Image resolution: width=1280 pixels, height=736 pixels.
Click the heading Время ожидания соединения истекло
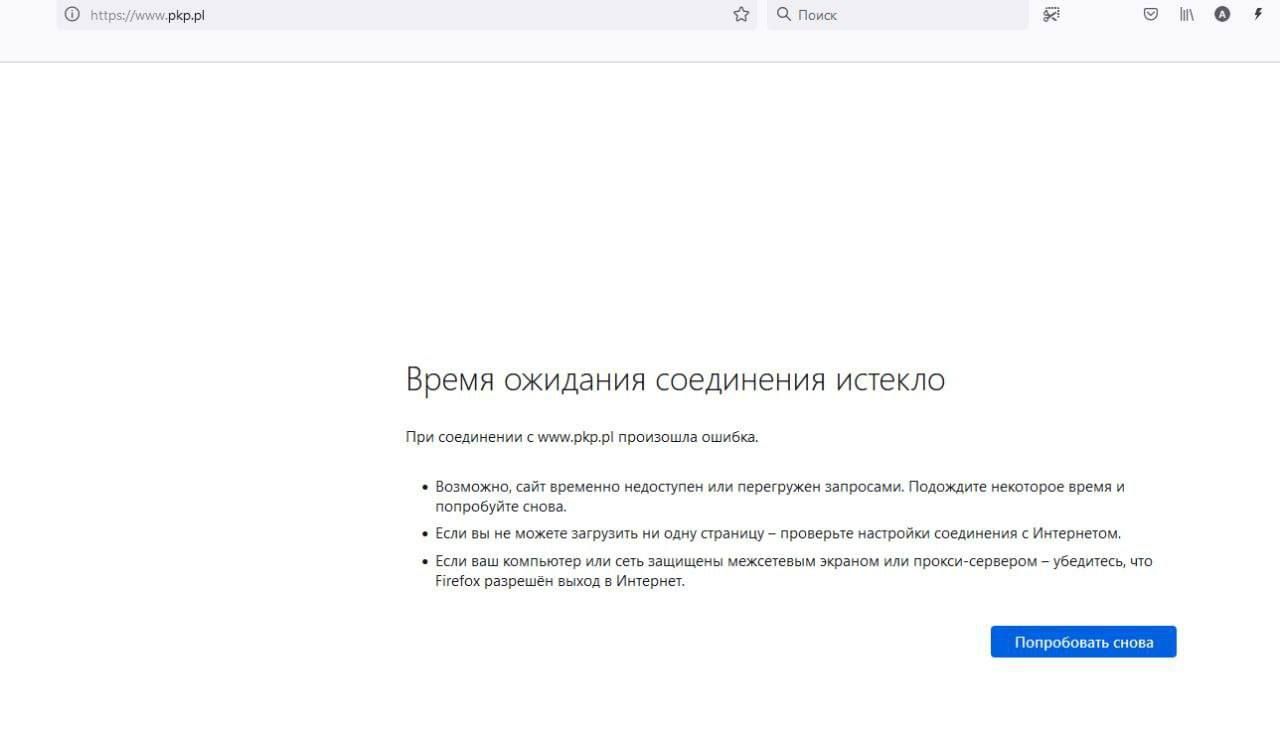click(675, 380)
